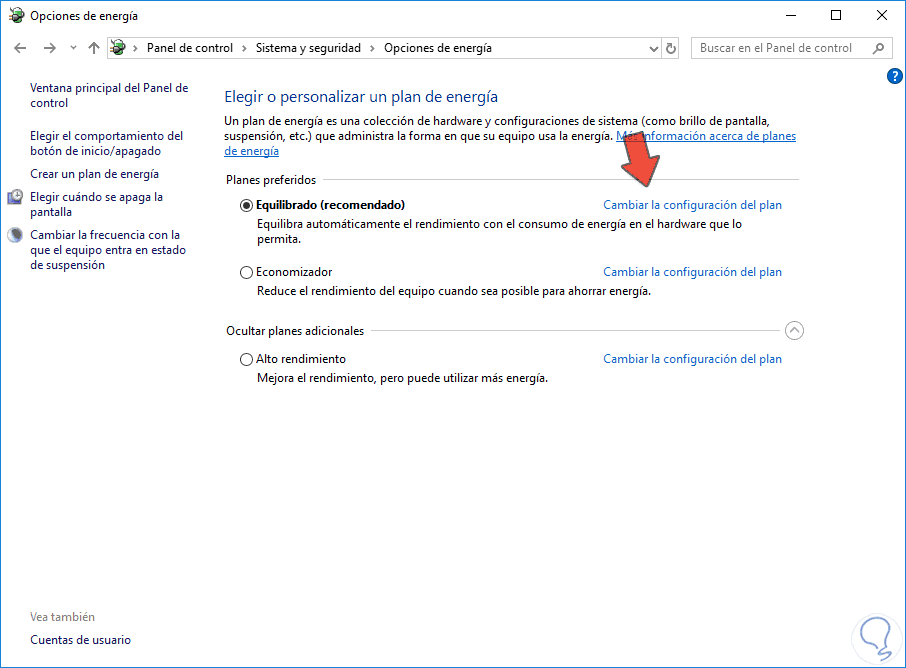The image size is (906, 668).
Task: Collapse Ocultar planes adicionales with round chevron
Action: [794, 331]
